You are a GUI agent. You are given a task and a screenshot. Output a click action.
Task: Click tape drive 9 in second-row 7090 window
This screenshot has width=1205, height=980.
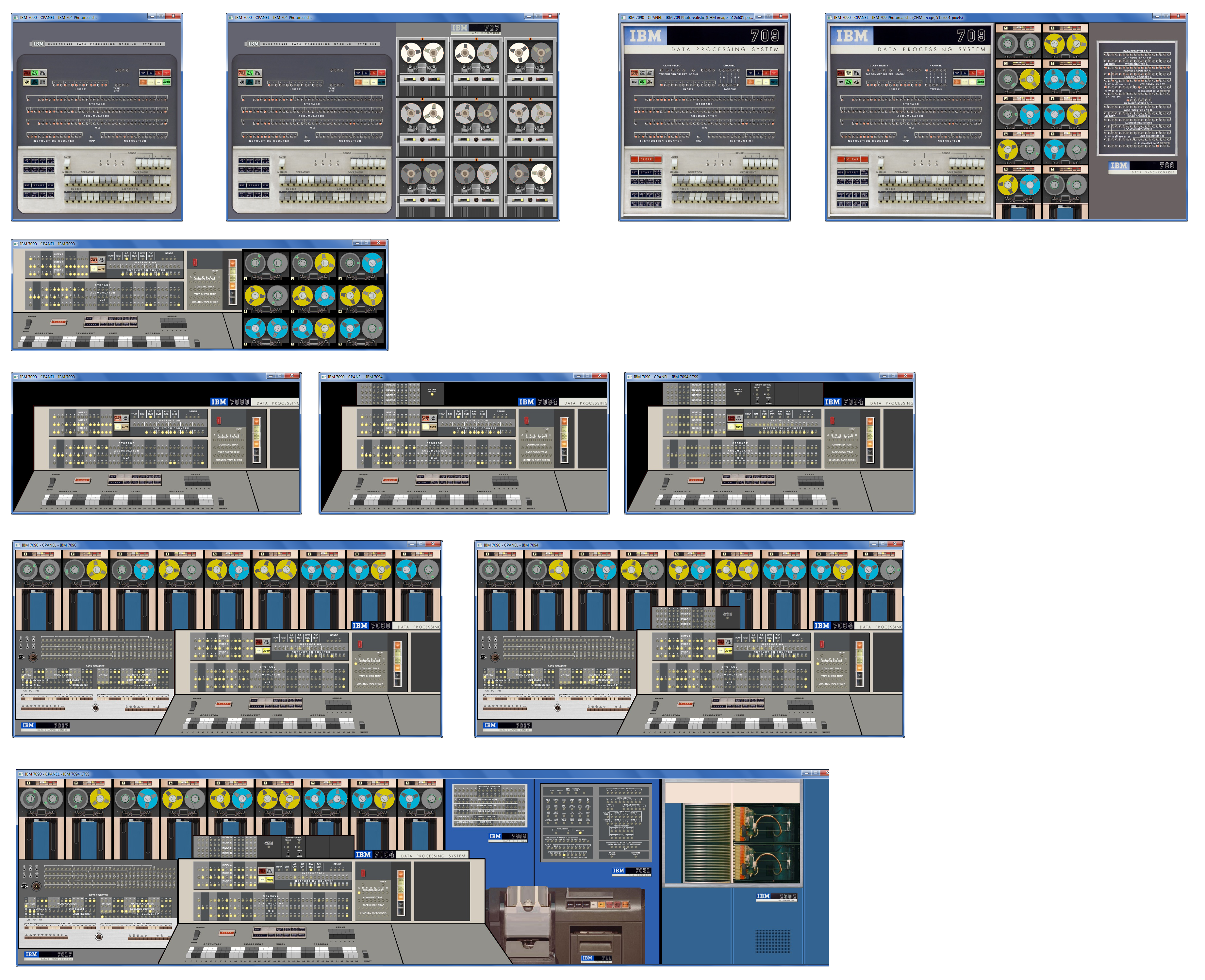pos(361,331)
